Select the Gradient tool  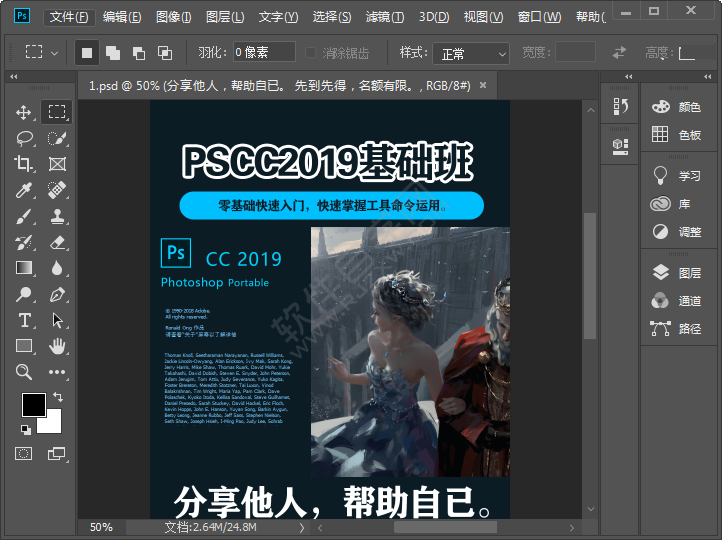[x=23, y=268]
